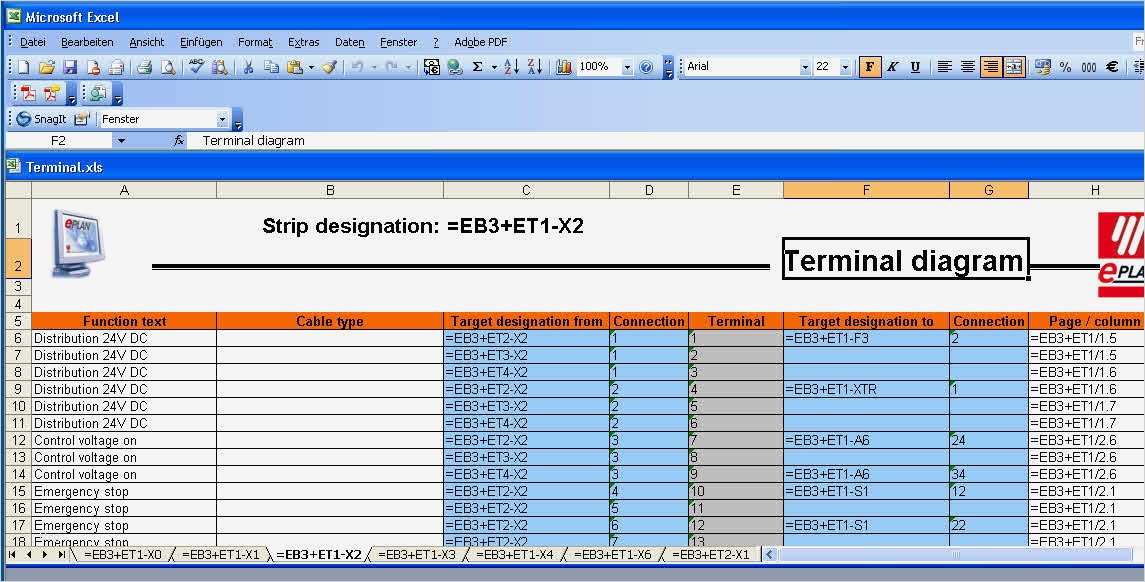
Task: Center the cell text
Action: point(968,67)
